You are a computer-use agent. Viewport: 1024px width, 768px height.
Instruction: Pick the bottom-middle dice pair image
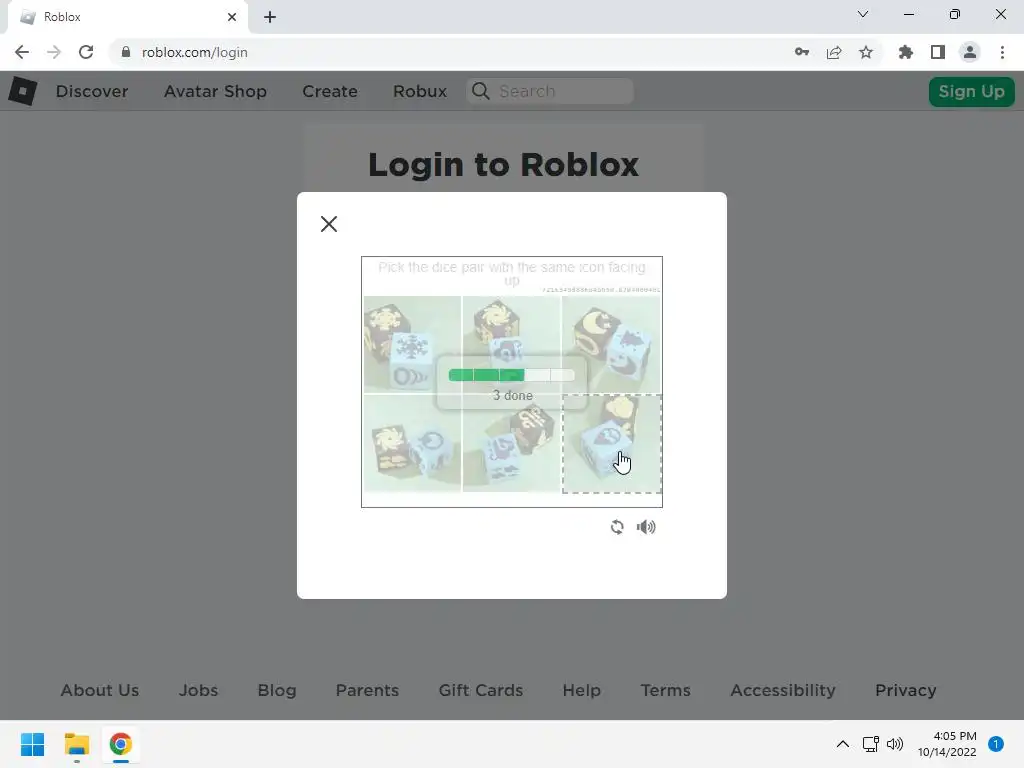511,443
